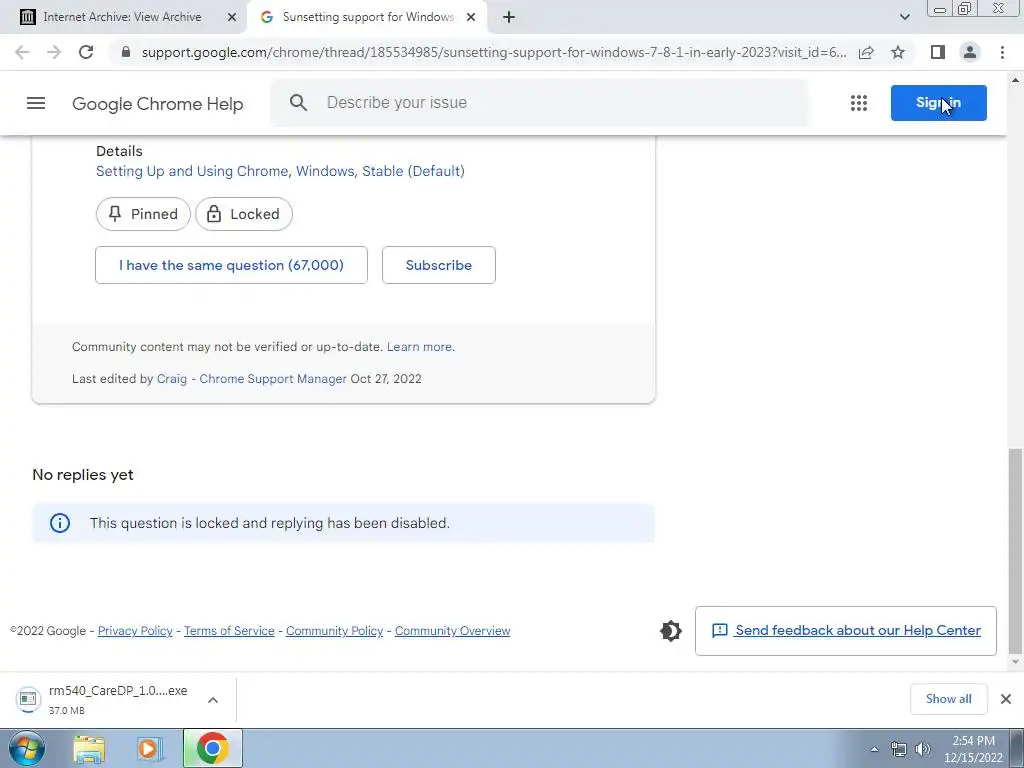Show all downloads
Viewport: 1024px width, 768px height.
click(948, 699)
